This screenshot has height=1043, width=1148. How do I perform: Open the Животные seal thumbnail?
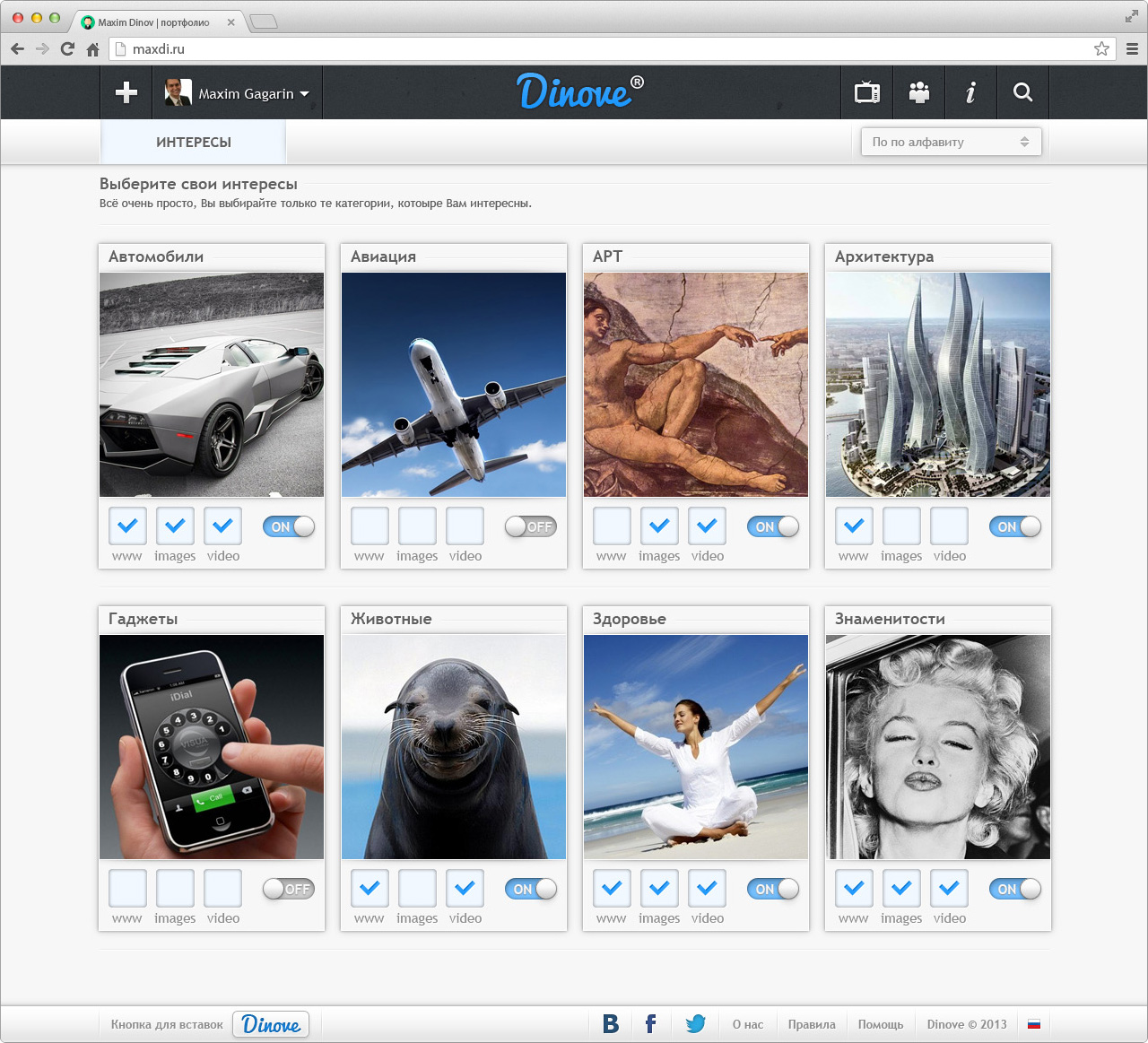pyautogui.click(x=454, y=747)
